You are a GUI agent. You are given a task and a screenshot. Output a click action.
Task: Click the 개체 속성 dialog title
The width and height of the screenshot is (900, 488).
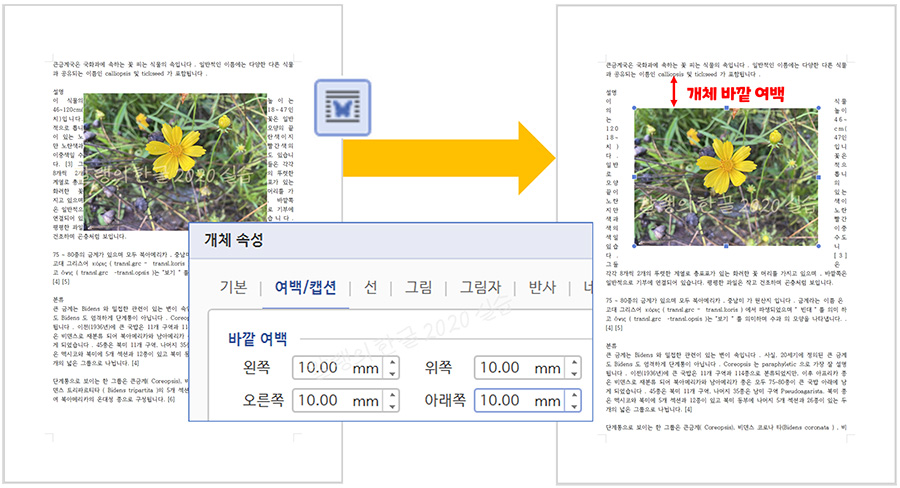(x=234, y=240)
